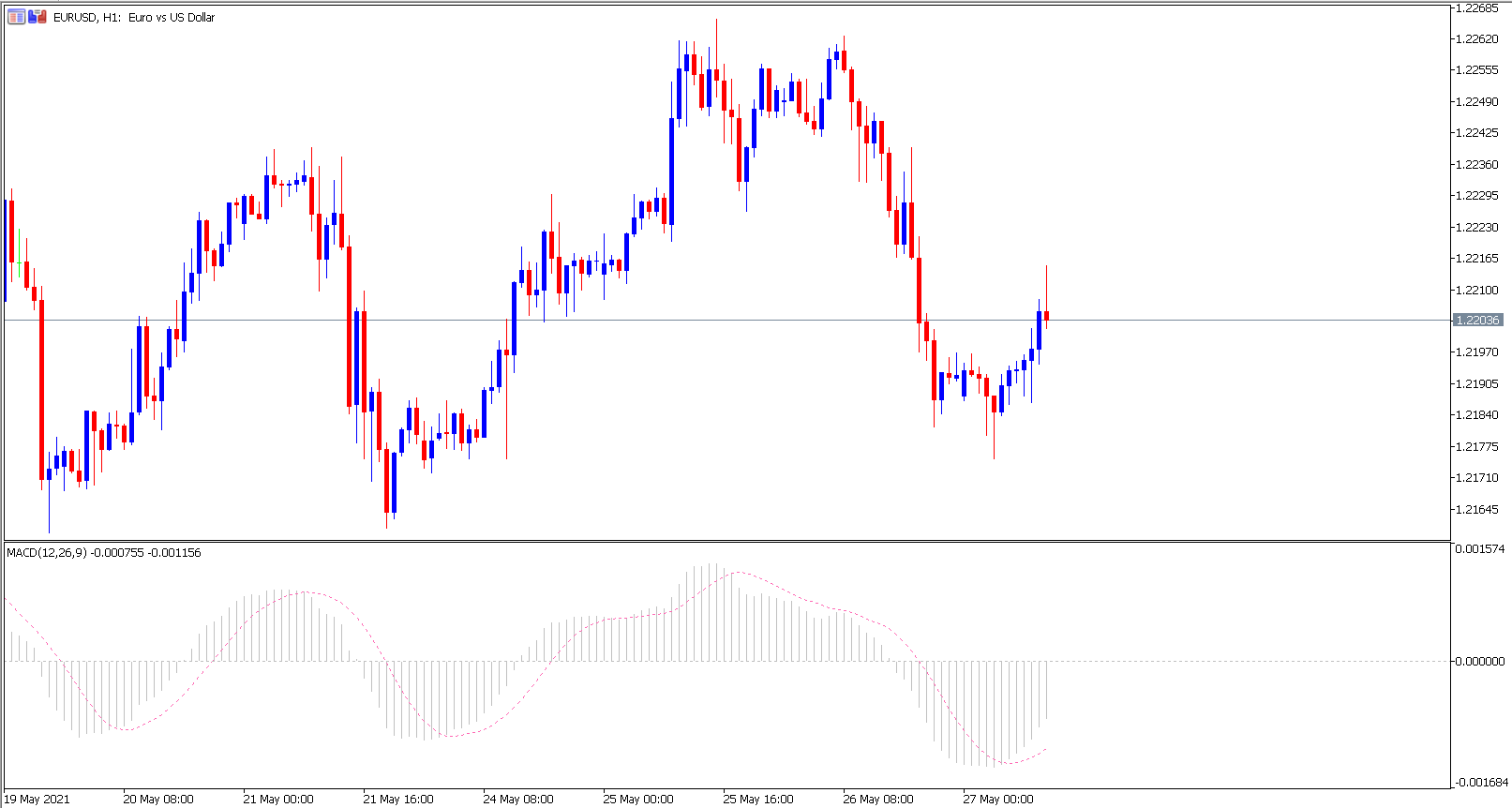Click the 1.21710 price scale value

(1476, 478)
